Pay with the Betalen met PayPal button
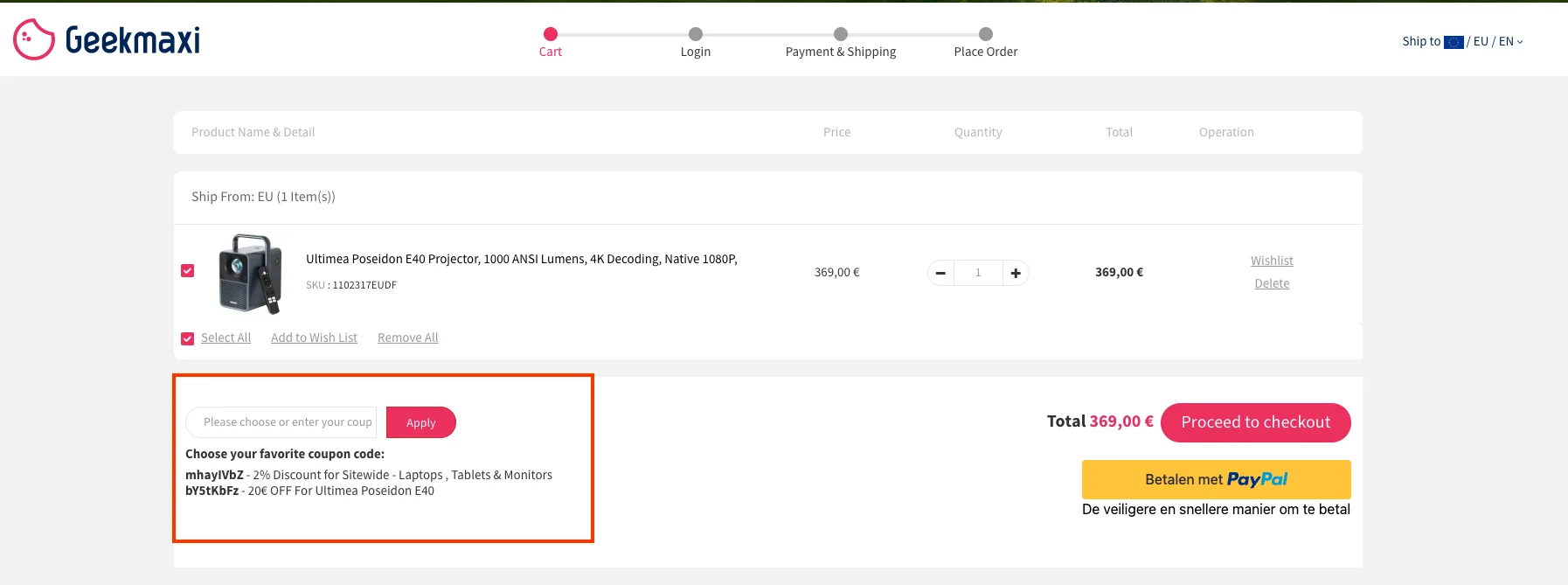Image resolution: width=1568 pixels, height=585 pixels. click(1217, 479)
